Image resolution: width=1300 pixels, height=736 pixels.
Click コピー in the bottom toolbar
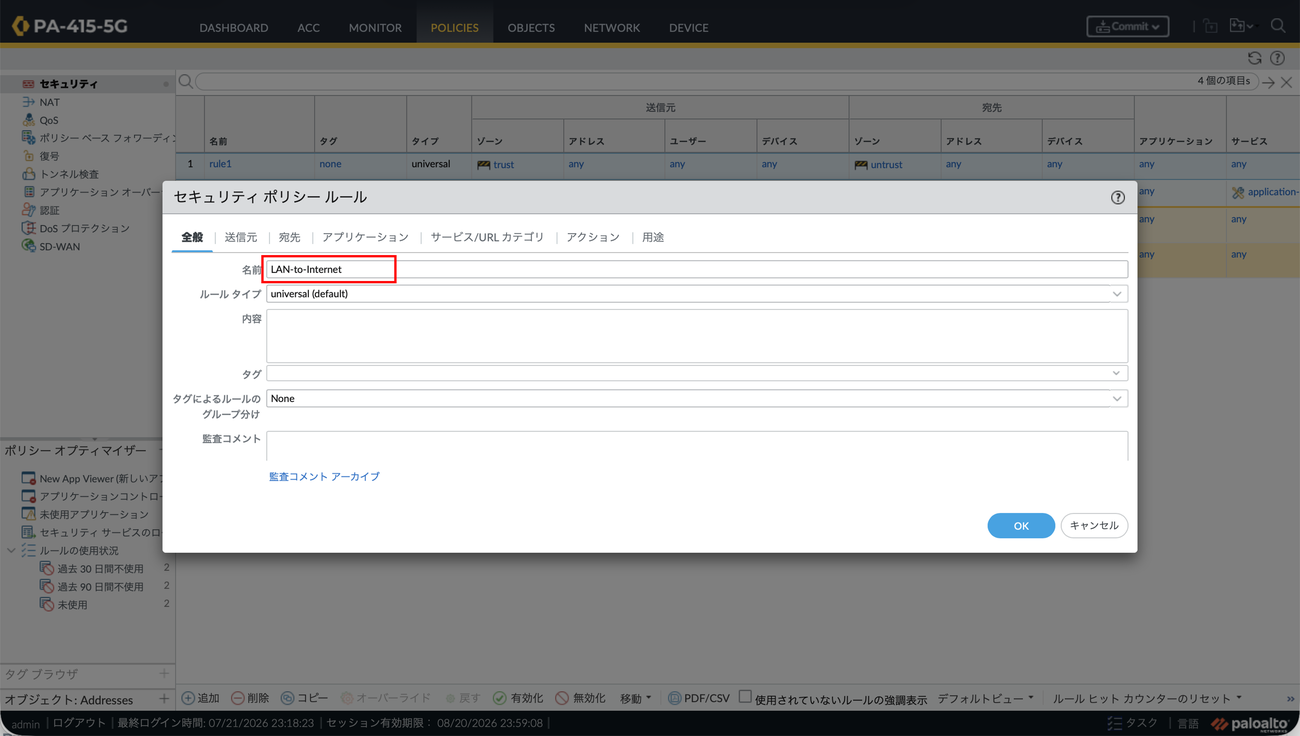click(304, 698)
